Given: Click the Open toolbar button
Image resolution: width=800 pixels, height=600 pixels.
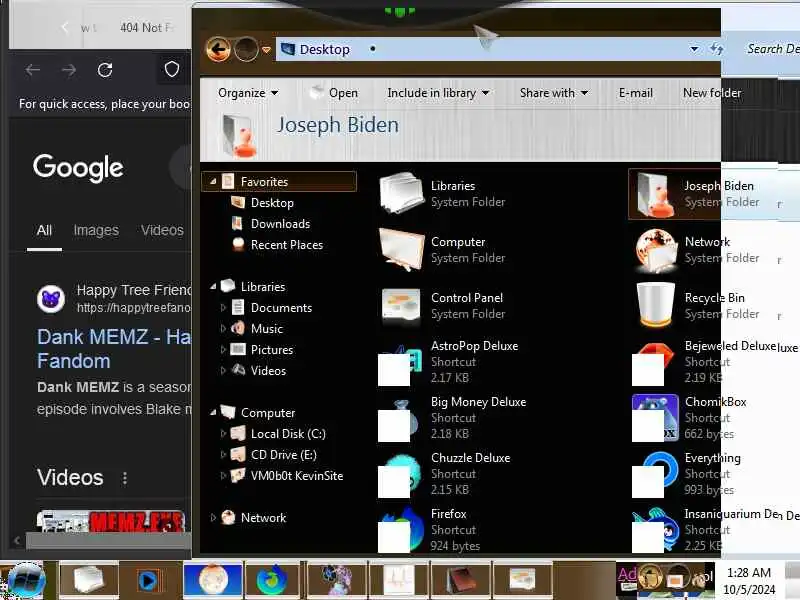Looking at the screenshot, I should point(334,93).
